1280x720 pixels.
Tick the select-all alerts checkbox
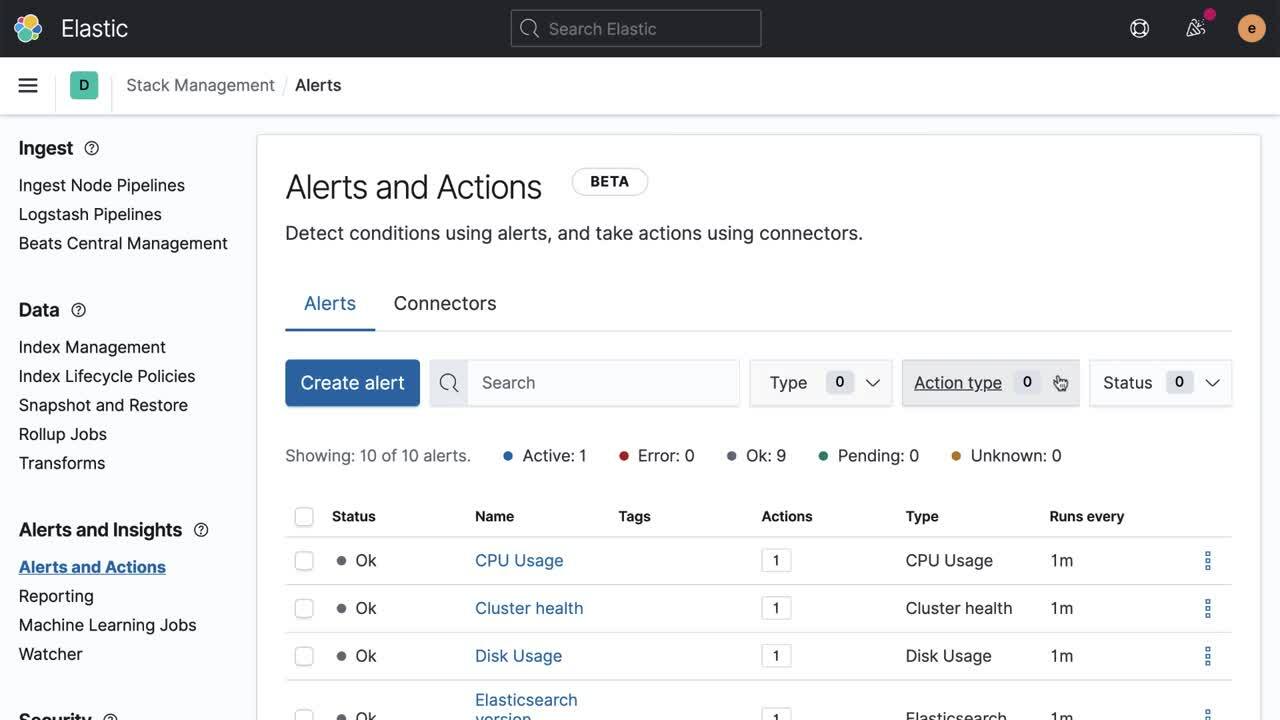click(304, 517)
